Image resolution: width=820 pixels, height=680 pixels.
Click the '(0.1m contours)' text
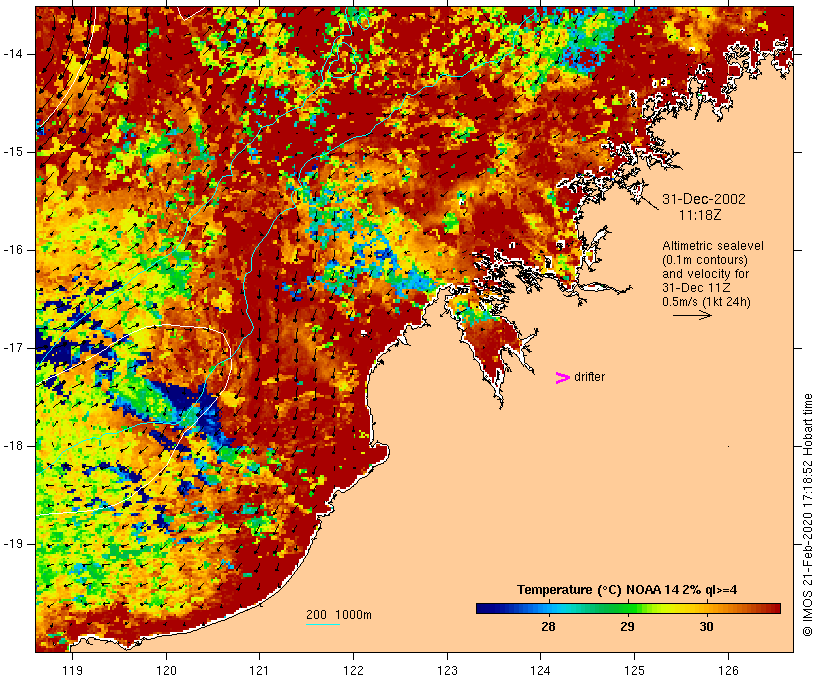point(705,260)
